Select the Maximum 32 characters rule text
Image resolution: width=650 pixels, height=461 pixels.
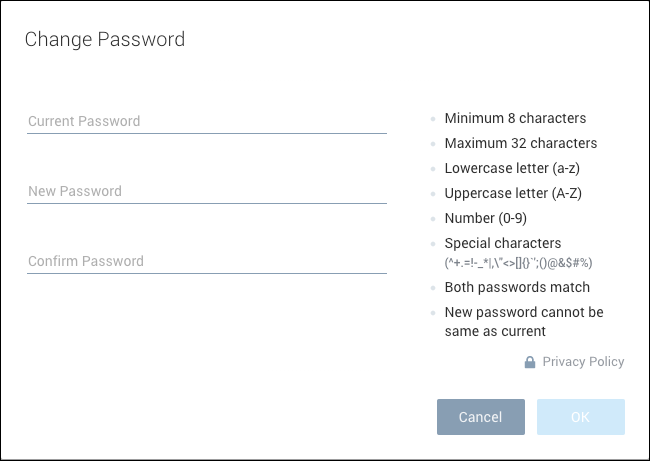tap(520, 143)
